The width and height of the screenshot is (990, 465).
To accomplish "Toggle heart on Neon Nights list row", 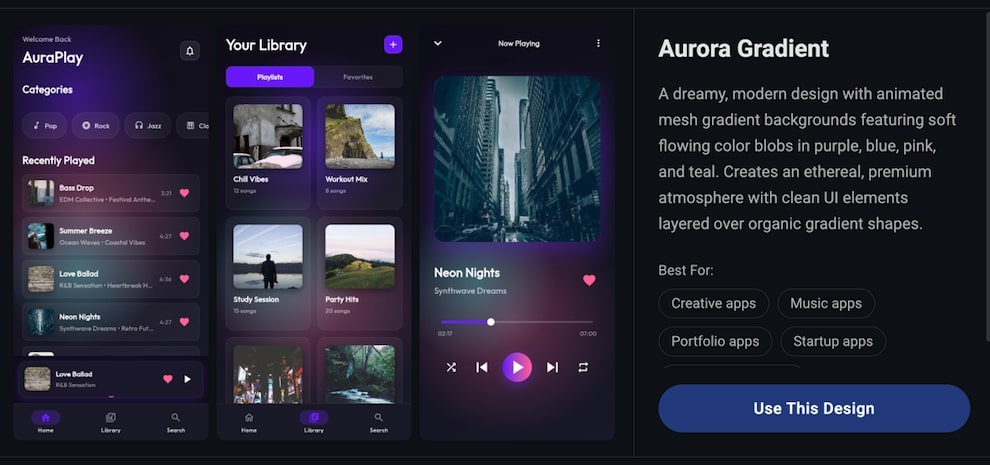I will (x=184, y=322).
